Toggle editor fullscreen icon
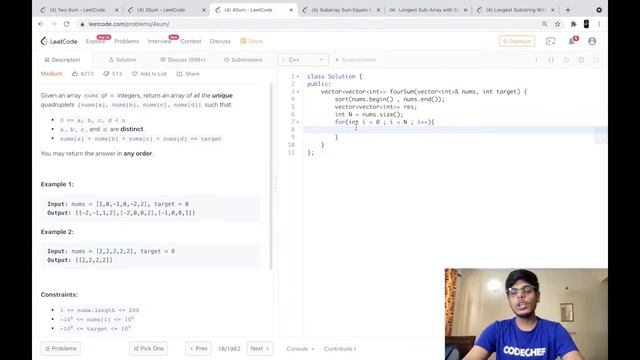 click(596, 60)
